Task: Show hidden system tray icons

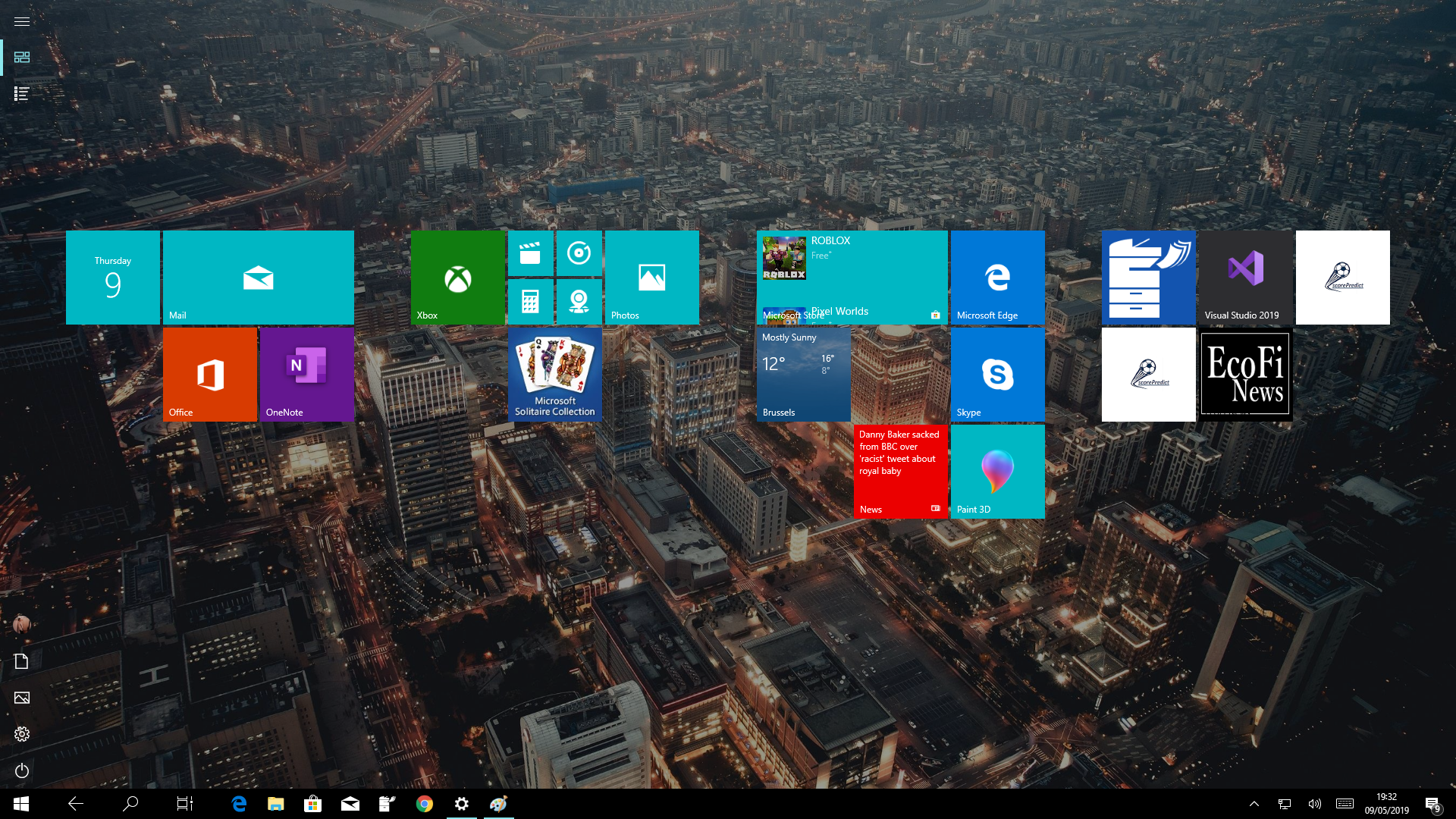Action: point(1254,804)
